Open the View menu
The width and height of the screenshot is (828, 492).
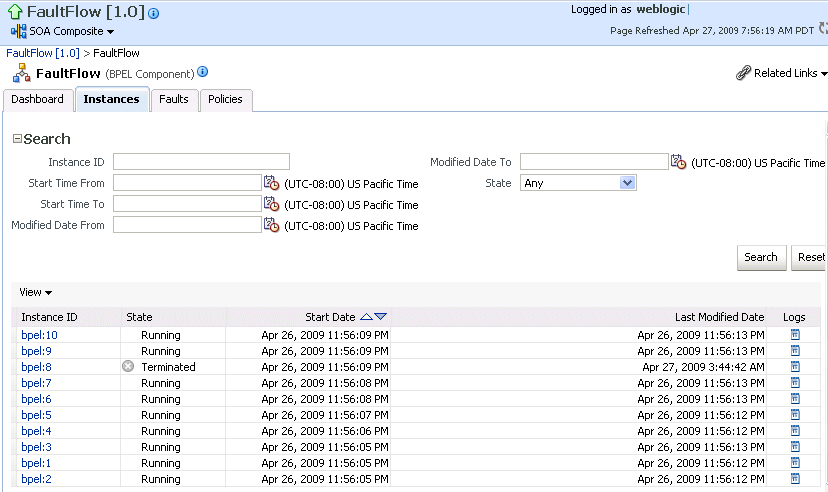35,292
